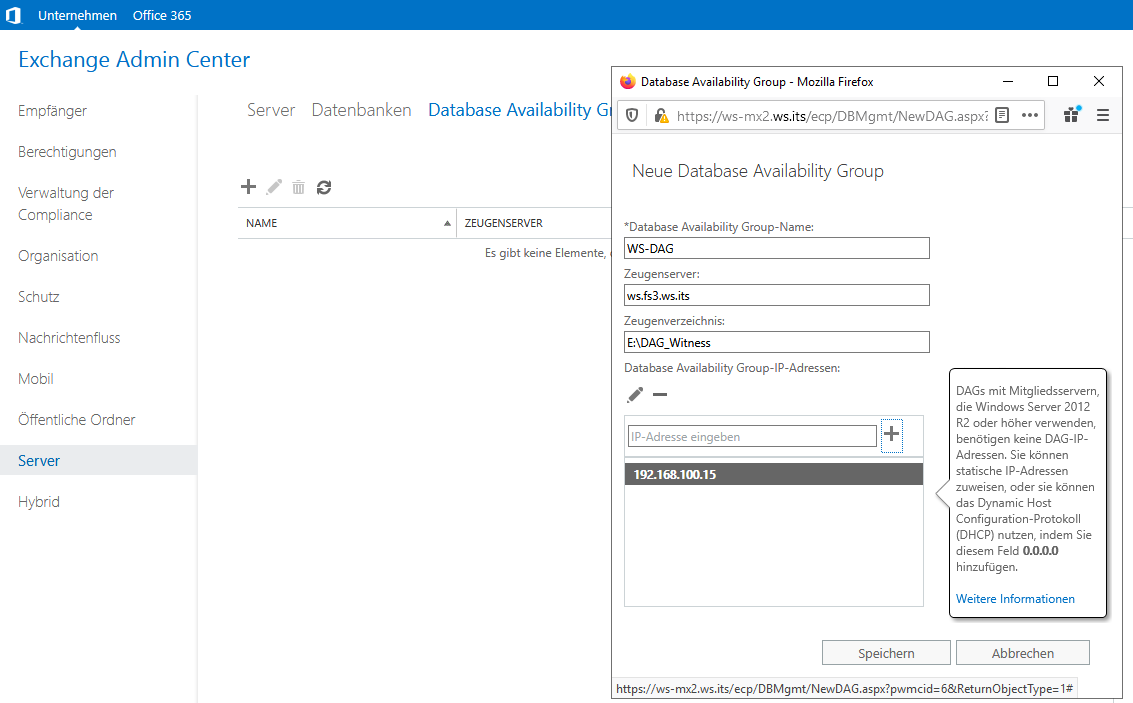Open the Office 365 top navigation item
The image size is (1133, 703).
coord(162,15)
